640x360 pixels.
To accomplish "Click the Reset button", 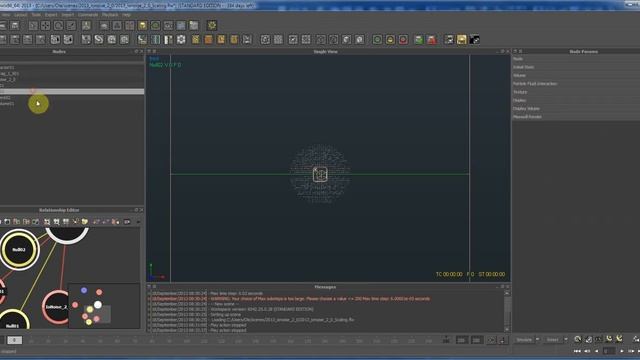I will point(553,340).
